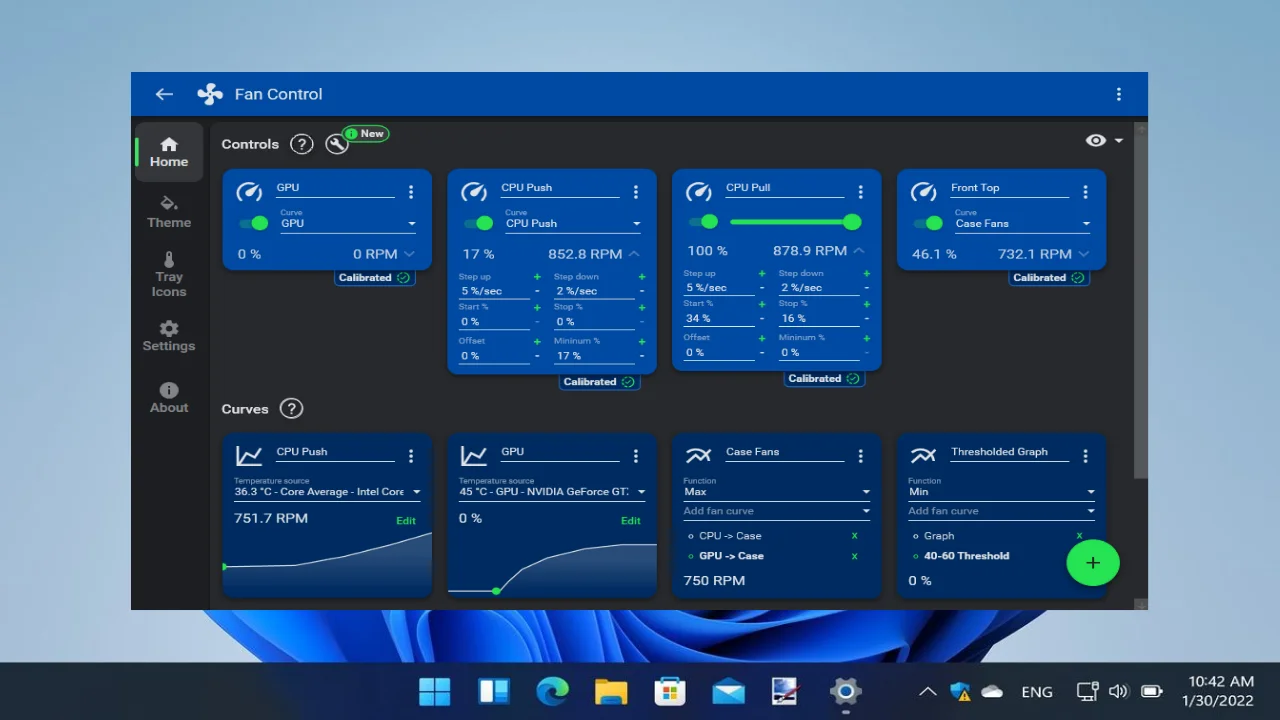This screenshot has height=720, width=1280.
Task: Adjust the CPU Pull speed slider
Action: [795, 222]
